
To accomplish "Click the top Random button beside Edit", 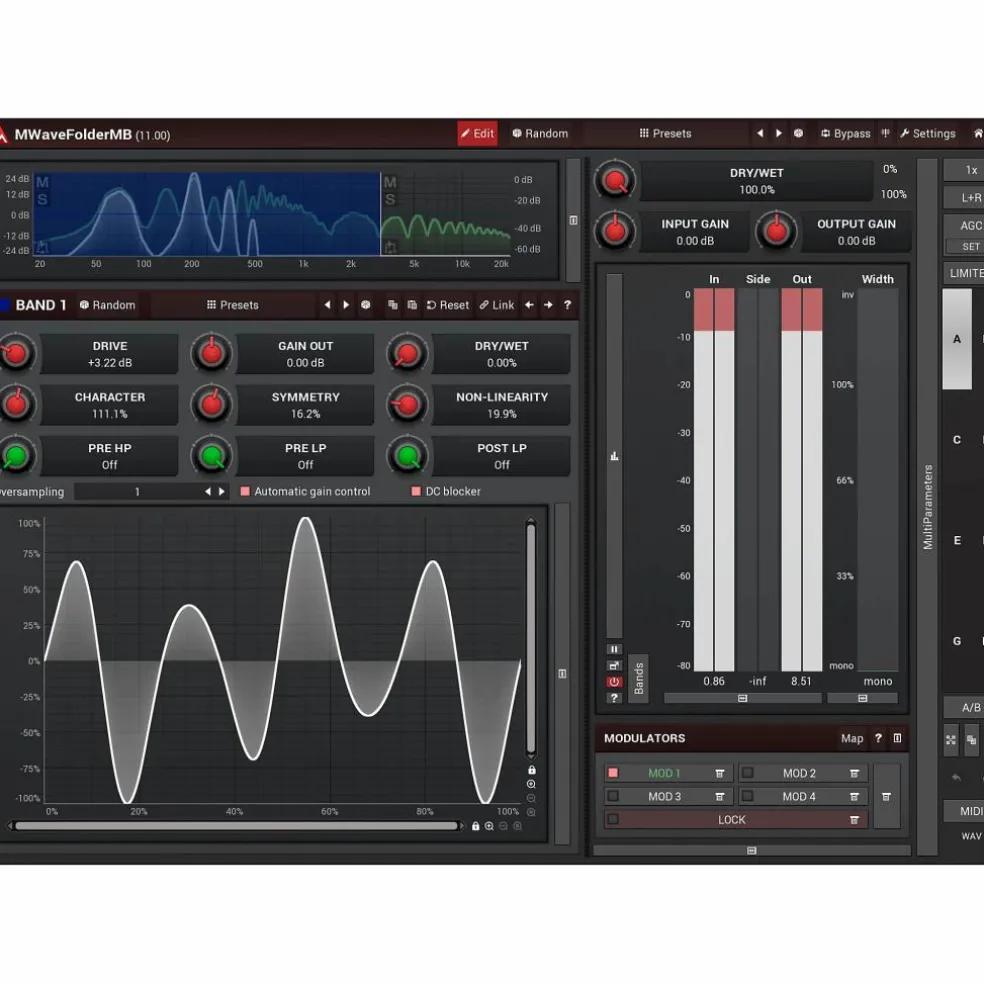I will (x=540, y=134).
